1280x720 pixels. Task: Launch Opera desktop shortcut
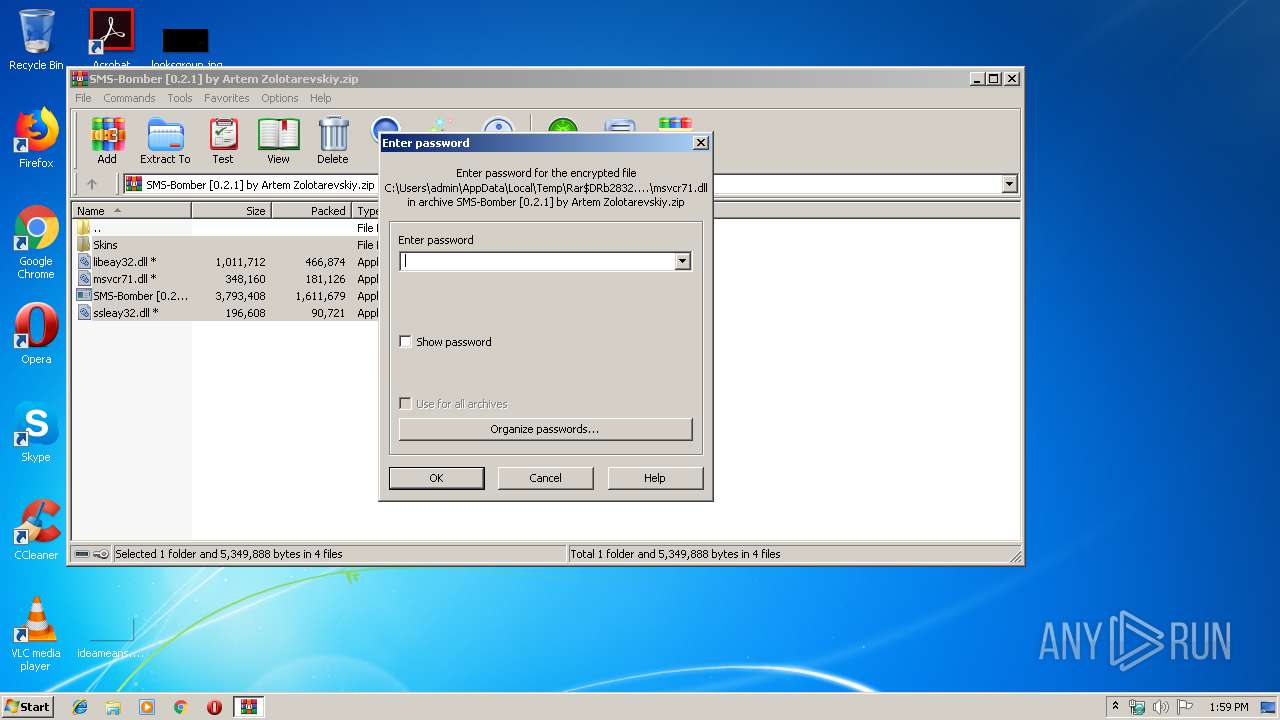click(x=36, y=334)
